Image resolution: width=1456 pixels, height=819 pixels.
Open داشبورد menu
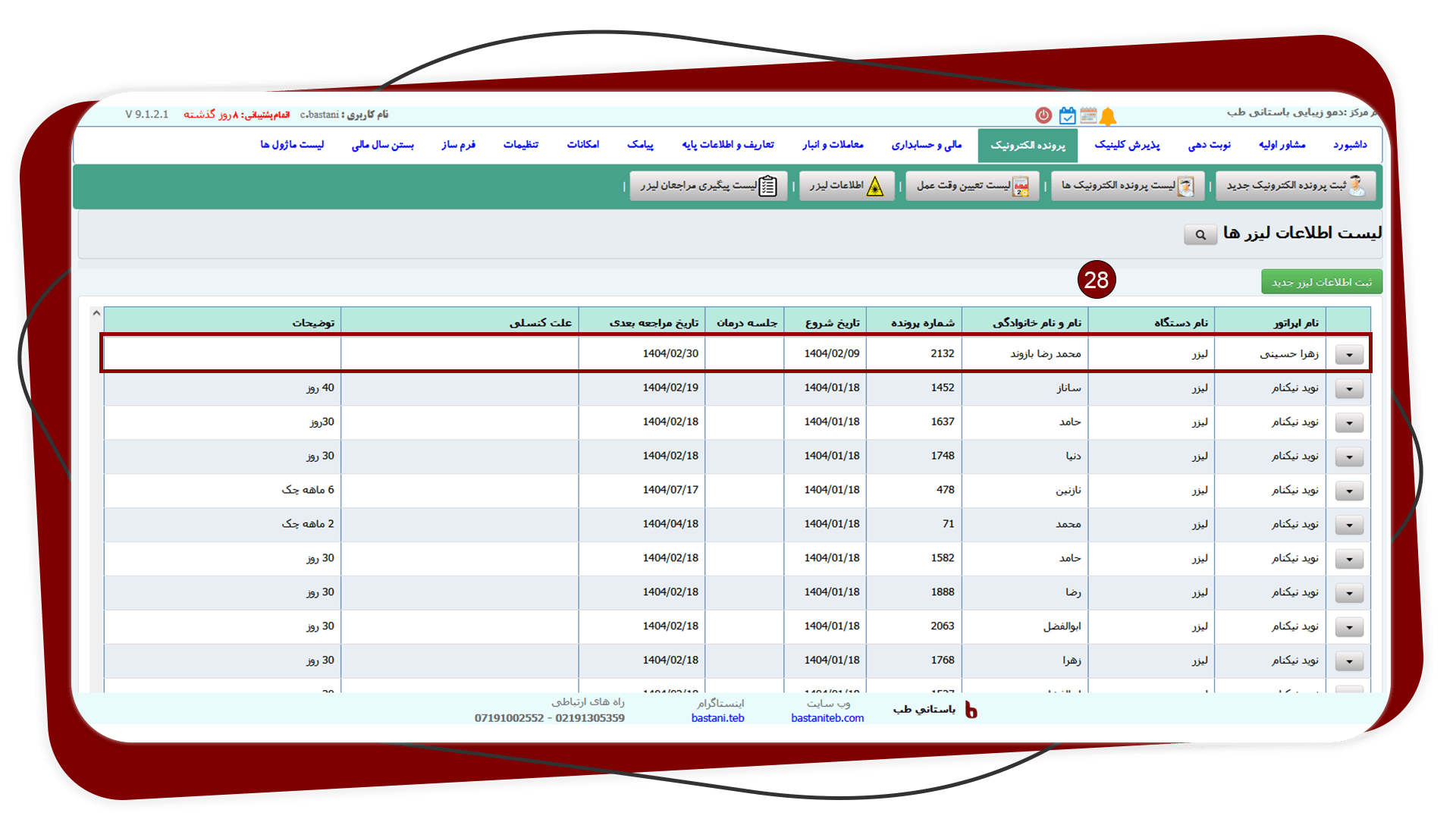1350,145
